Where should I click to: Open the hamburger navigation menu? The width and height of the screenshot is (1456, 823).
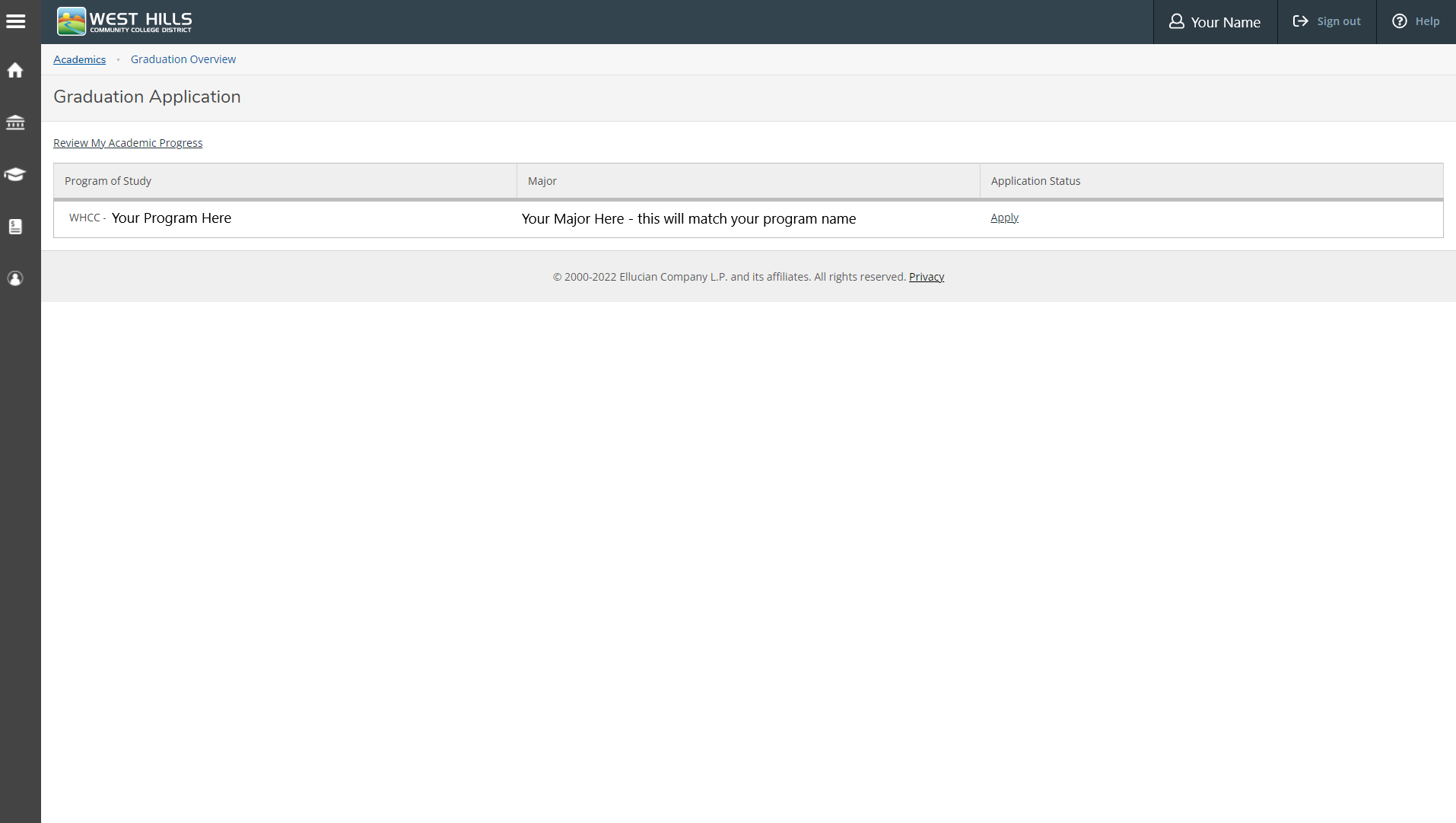(15, 21)
